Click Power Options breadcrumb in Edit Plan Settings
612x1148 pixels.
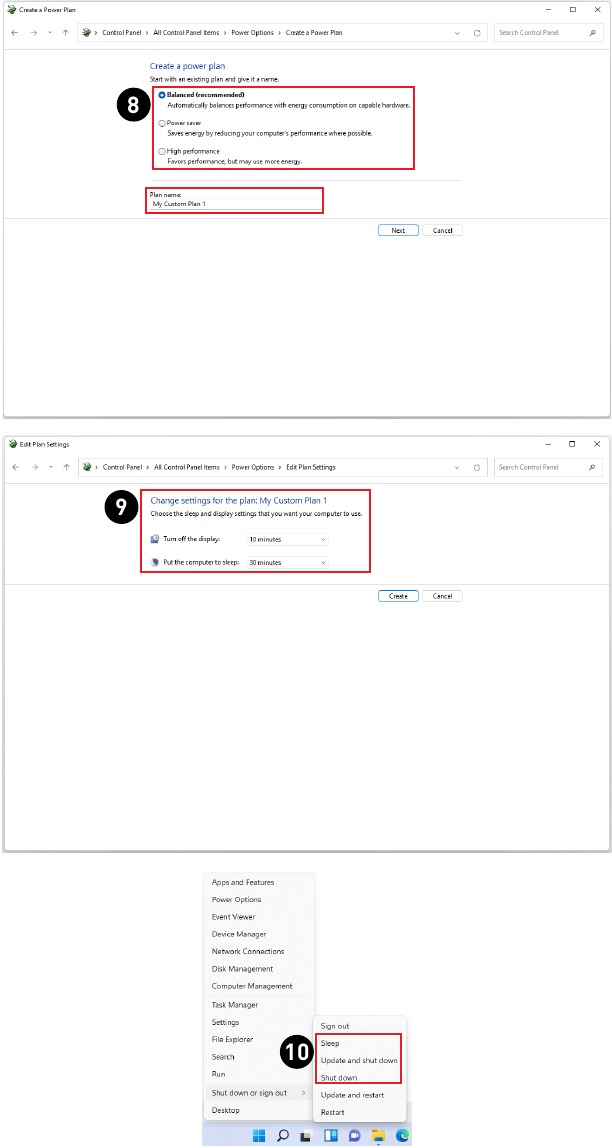click(x=253, y=467)
